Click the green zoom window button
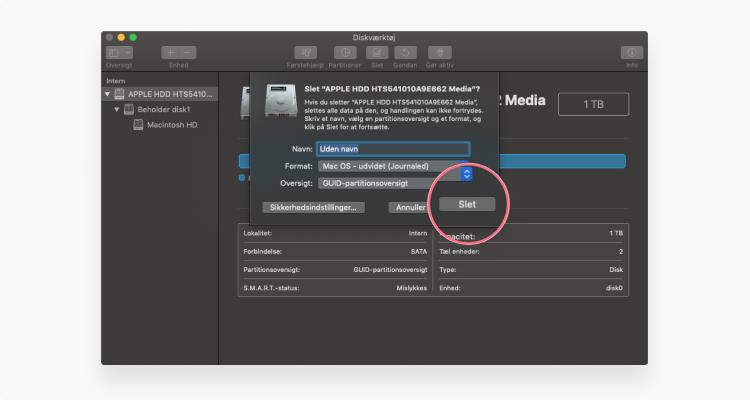The image size is (750, 400). point(133,37)
